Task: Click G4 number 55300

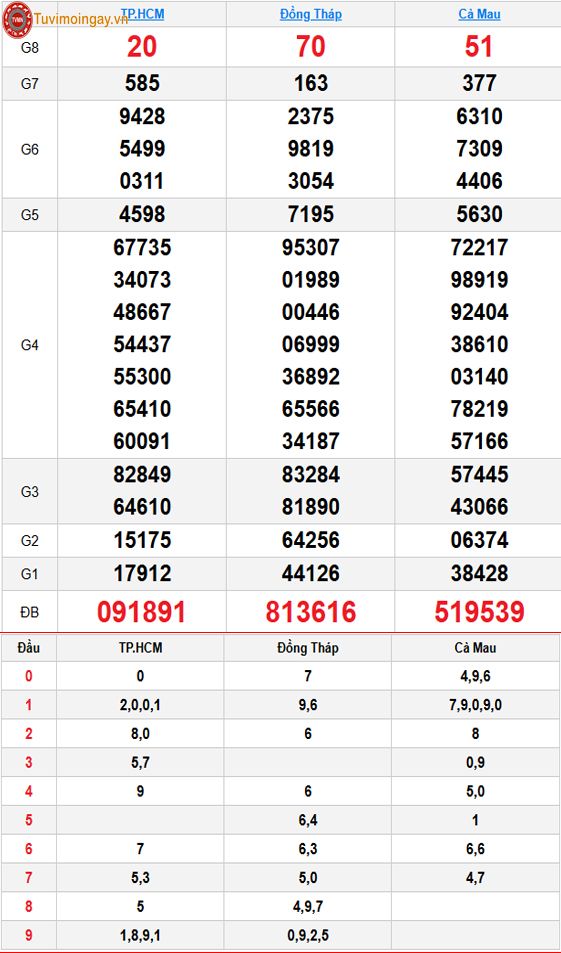Action: 142,376
